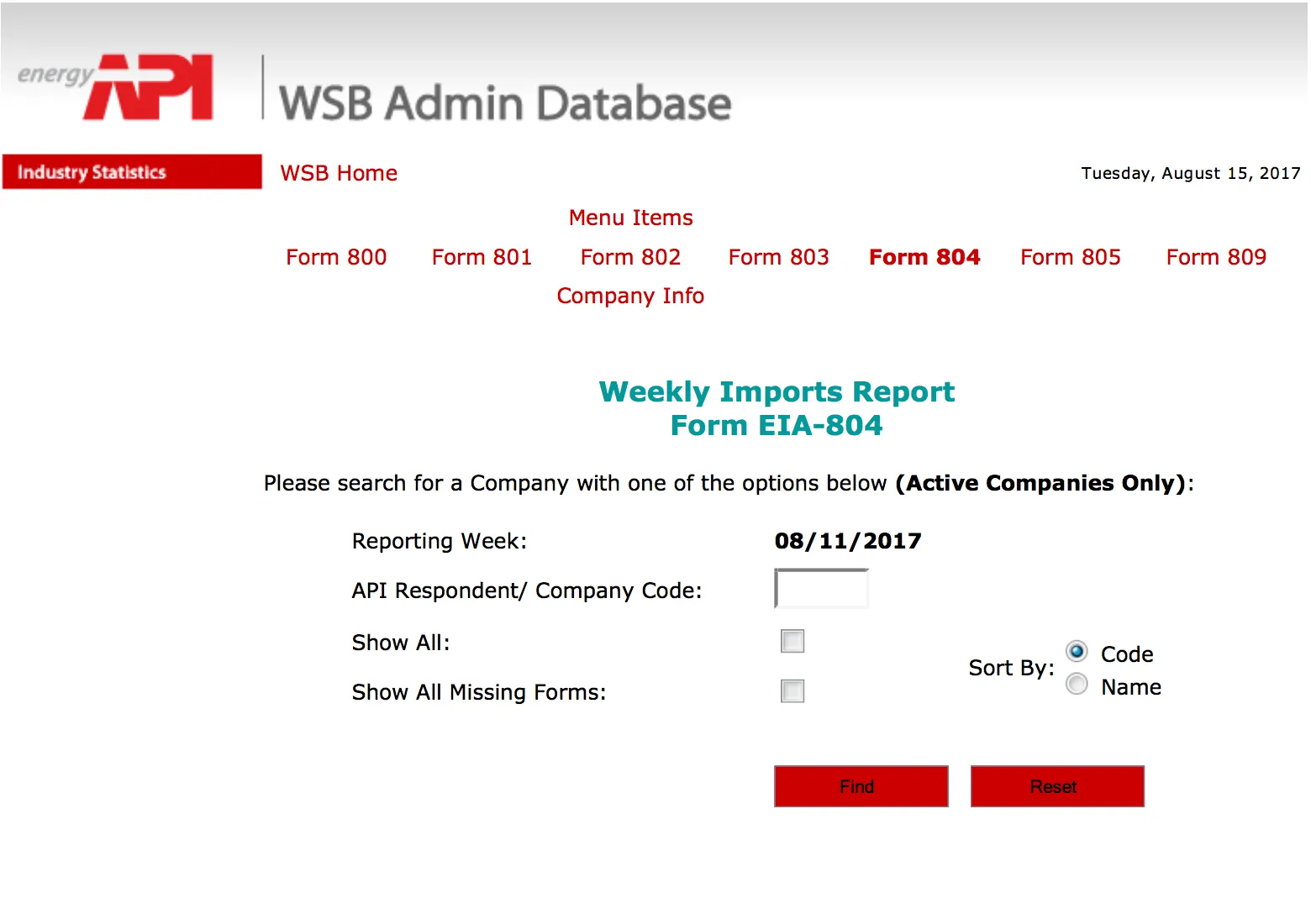The image size is (1311, 924).
Task: Open the Form 801 menu link
Action: click(482, 257)
